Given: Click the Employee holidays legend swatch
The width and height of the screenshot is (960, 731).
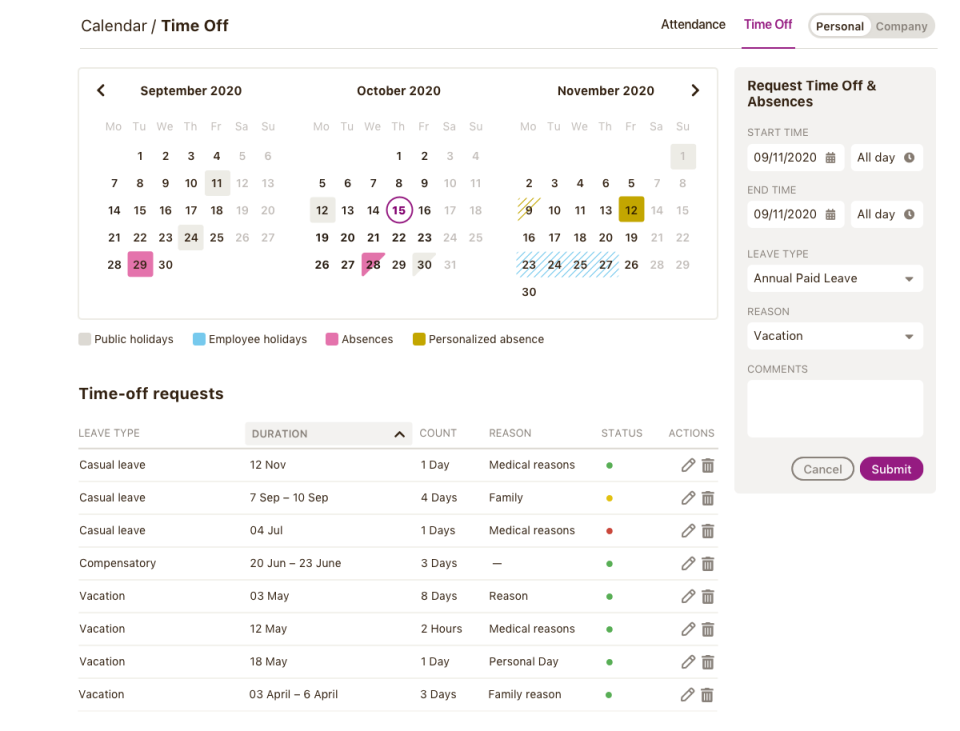Looking at the screenshot, I should pyautogui.click(x=199, y=339).
